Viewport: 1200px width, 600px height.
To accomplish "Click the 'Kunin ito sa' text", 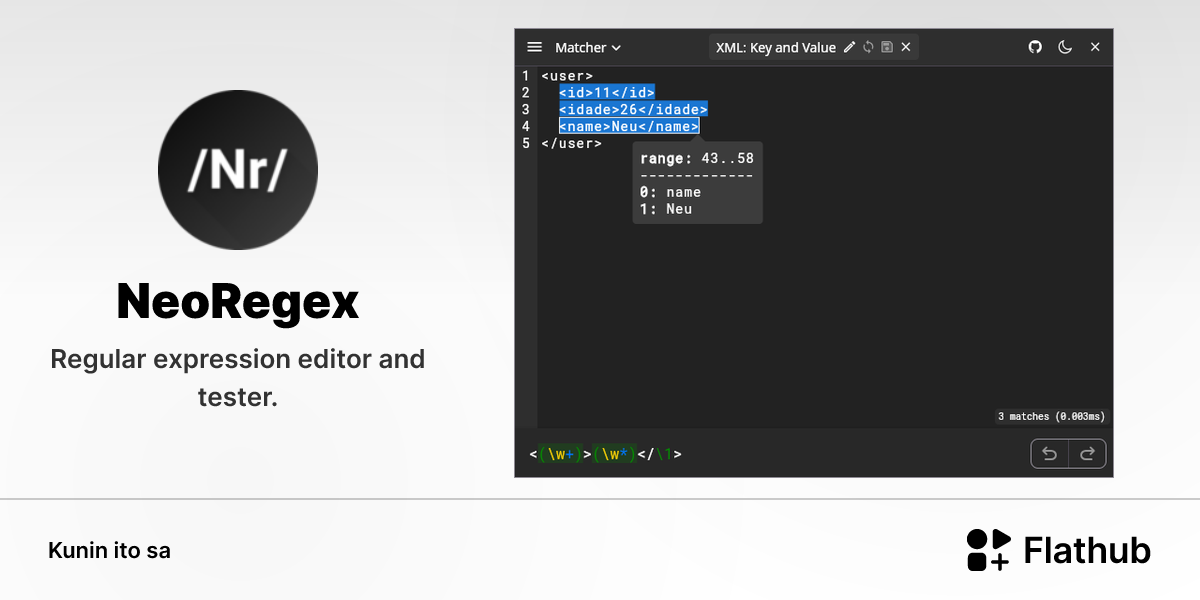I will [x=109, y=550].
